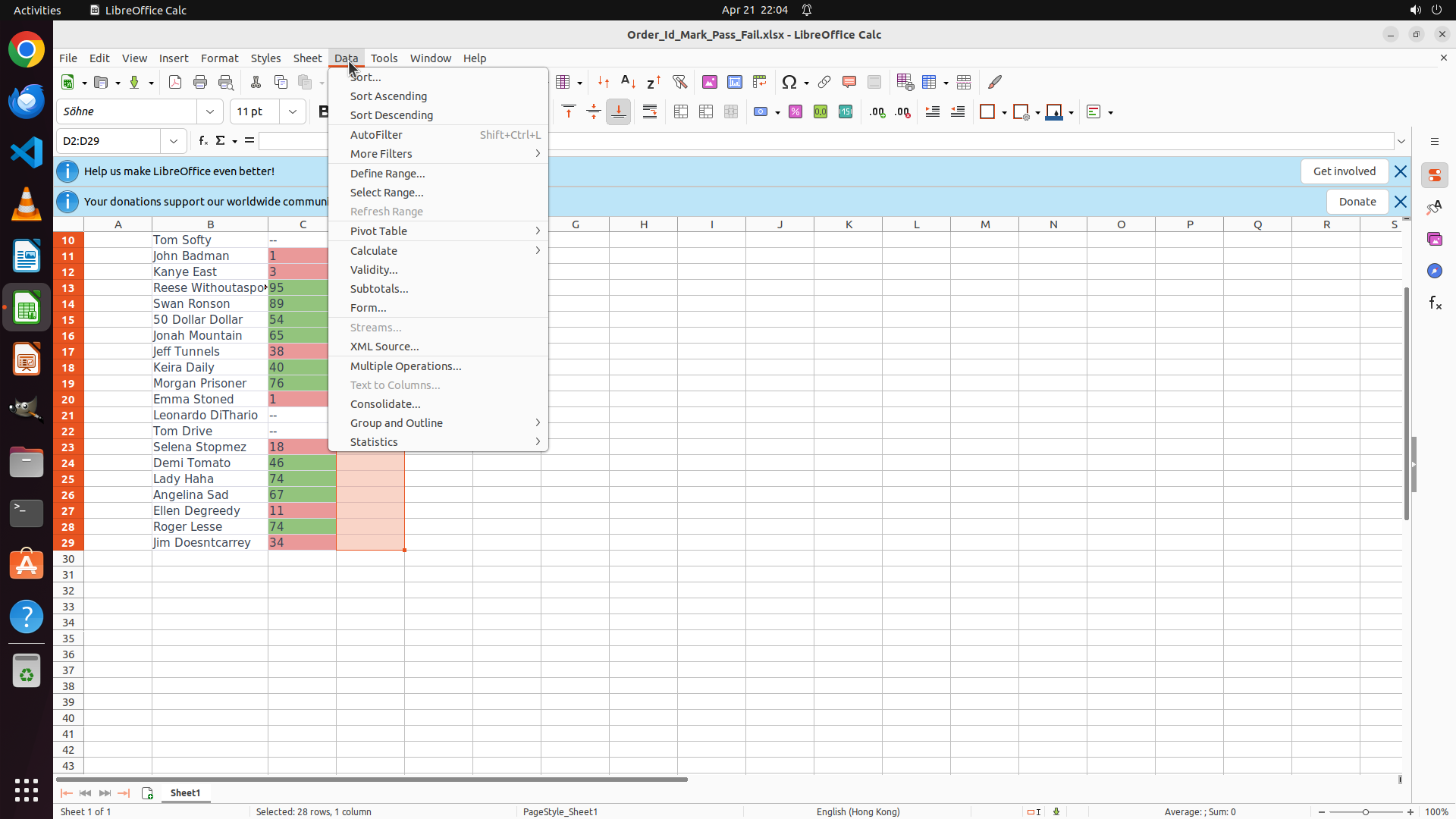Click the Insert Chart icon
The height and width of the screenshot is (819, 1456).
point(735,82)
